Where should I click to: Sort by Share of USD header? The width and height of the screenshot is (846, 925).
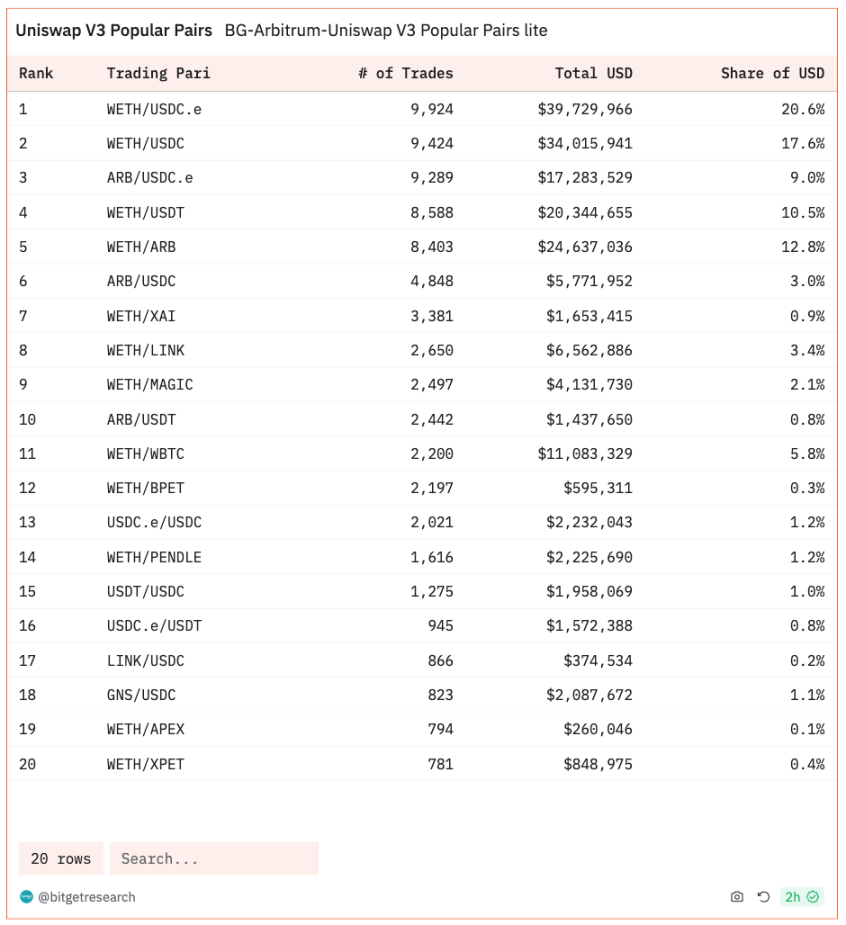point(772,73)
